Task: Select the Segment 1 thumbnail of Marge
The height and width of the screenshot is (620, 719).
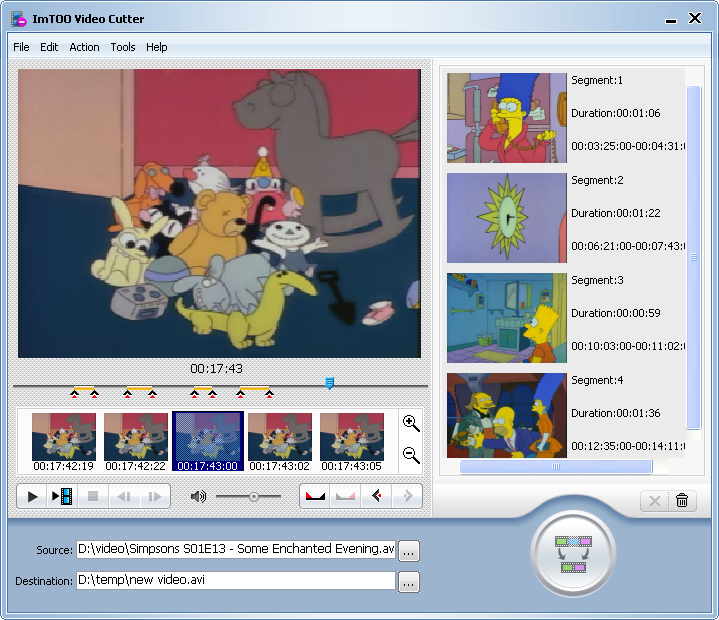Action: click(507, 118)
